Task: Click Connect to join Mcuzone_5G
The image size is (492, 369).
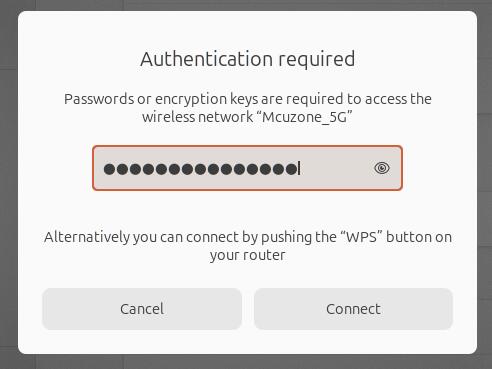Action: (x=353, y=309)
